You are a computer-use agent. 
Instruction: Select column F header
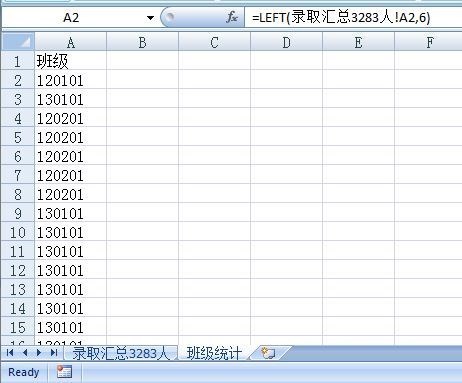pyautogui.click(x=428, y=42)
